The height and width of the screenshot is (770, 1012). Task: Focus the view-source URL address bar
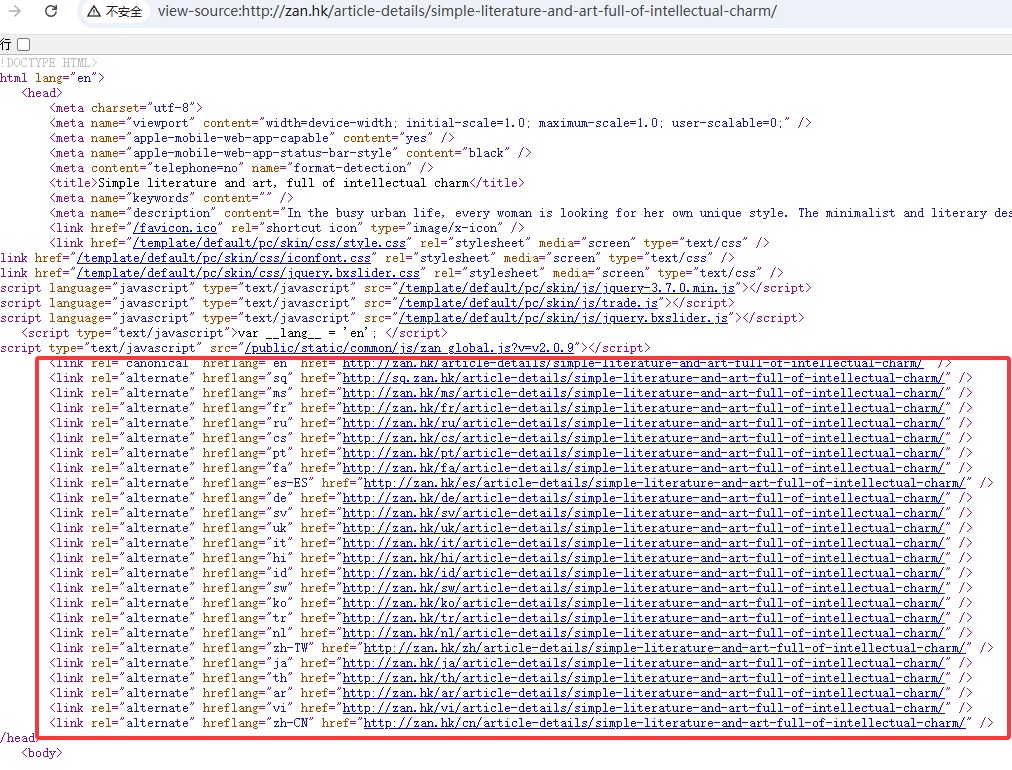coord(467,12)
